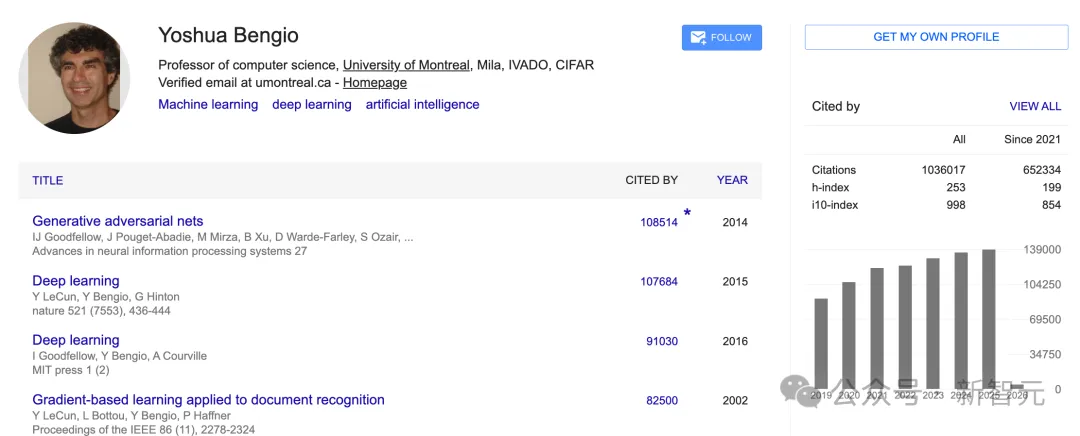Click the envelope icon in Follow button
This screenshot has width=1080, height=436.
(697, 38)
